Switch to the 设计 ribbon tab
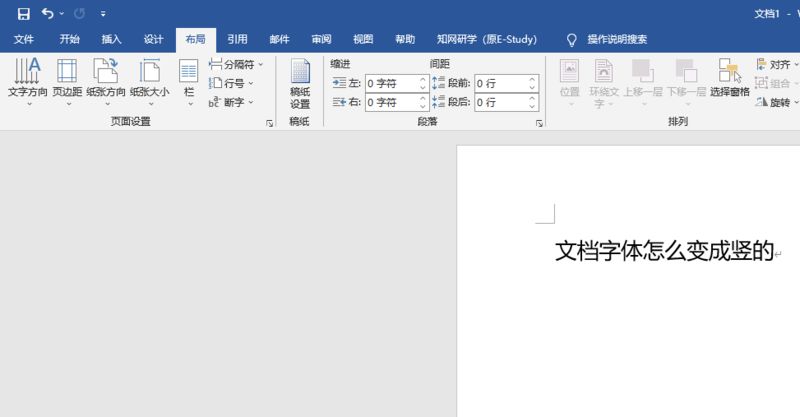The width and height of the screenshot is (800, 417). tap(153, 40)
